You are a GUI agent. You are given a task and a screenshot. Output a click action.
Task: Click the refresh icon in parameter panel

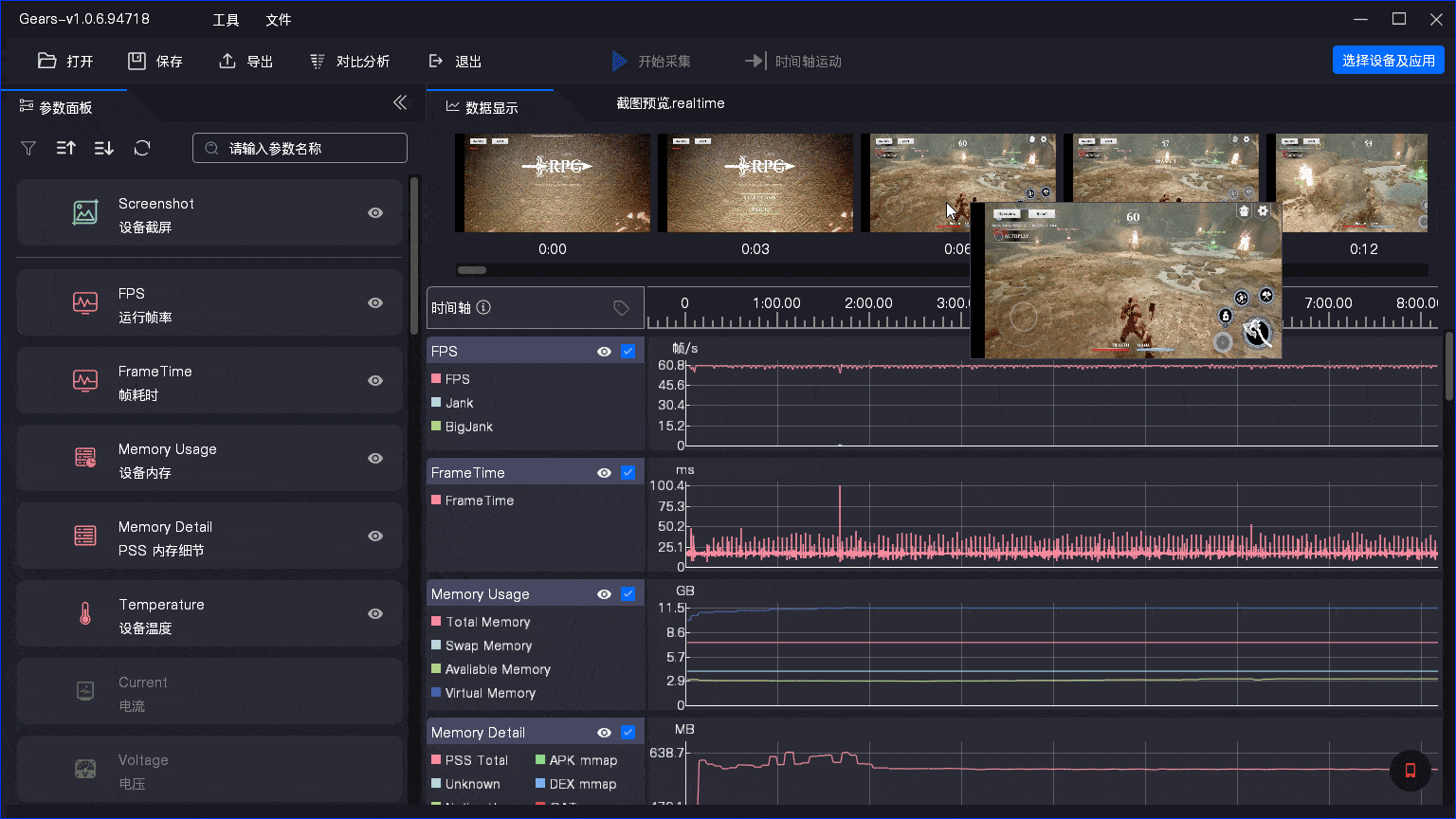click(142, 148)
